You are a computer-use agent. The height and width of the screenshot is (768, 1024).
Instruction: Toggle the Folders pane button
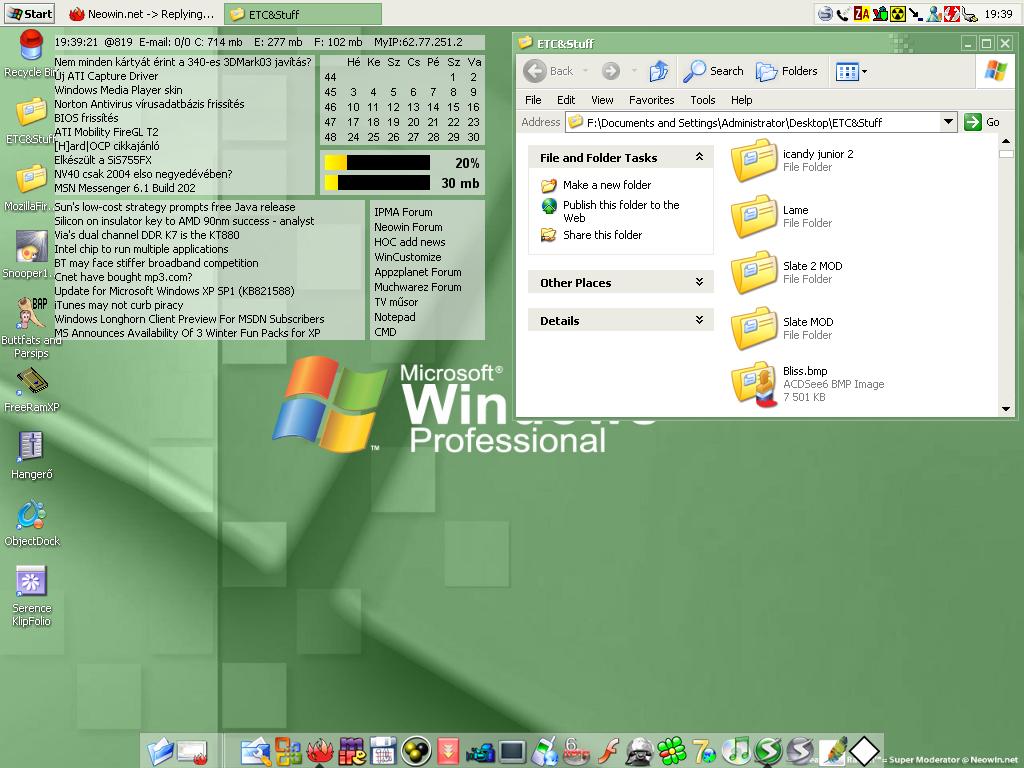pyautogui.click(x=787, y=71)
